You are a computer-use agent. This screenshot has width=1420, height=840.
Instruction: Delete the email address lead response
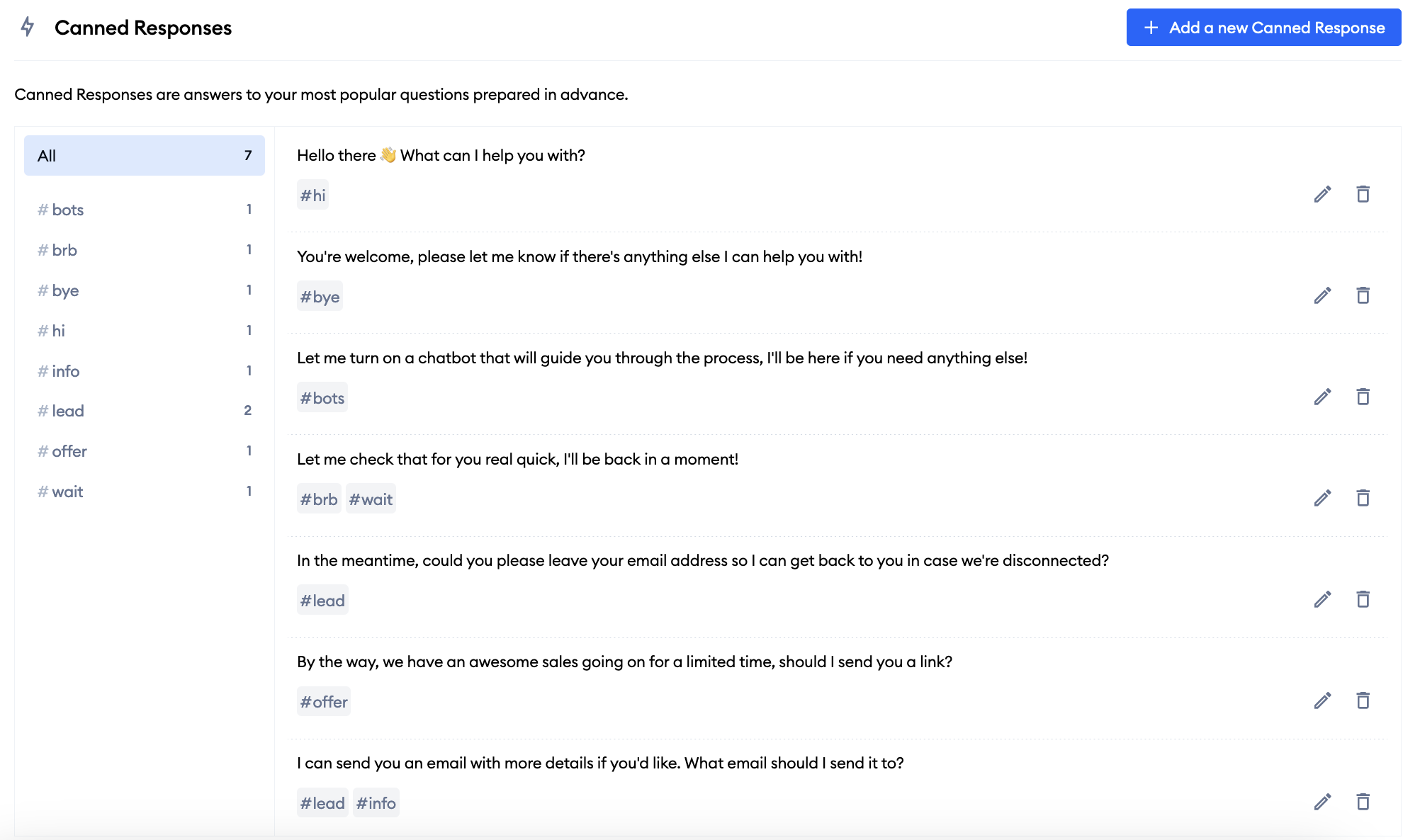tap(1363, 599)
